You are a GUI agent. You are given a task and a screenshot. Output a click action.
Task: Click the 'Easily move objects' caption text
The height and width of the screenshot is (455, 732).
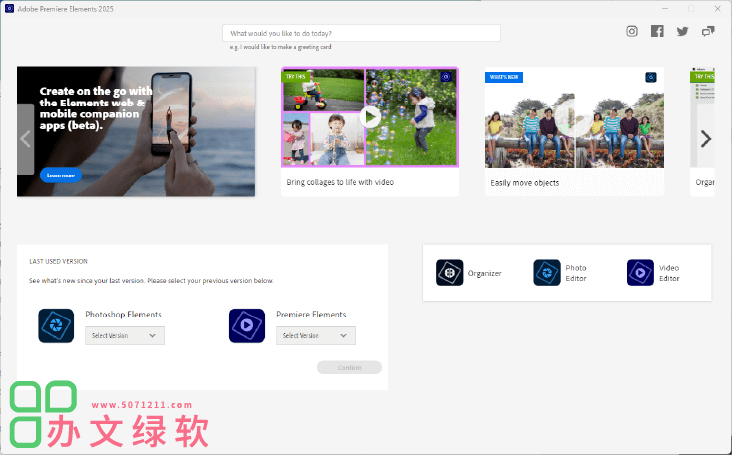tap(524, 183)
